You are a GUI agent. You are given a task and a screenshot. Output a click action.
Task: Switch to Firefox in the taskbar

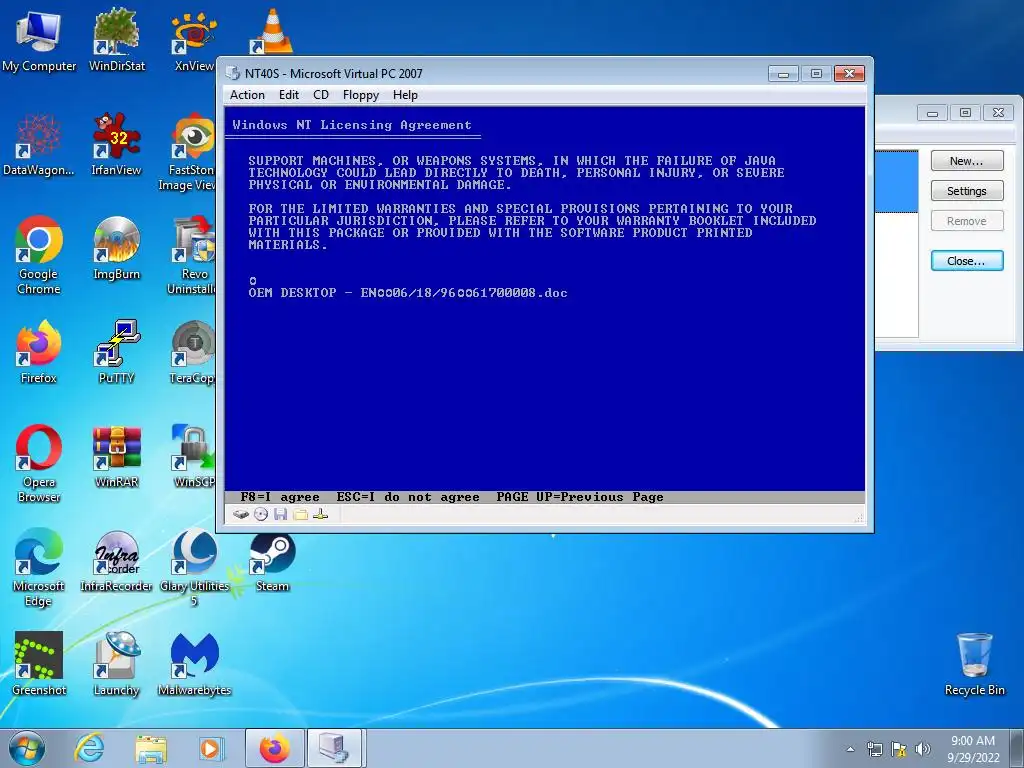[x=275, y=748]
